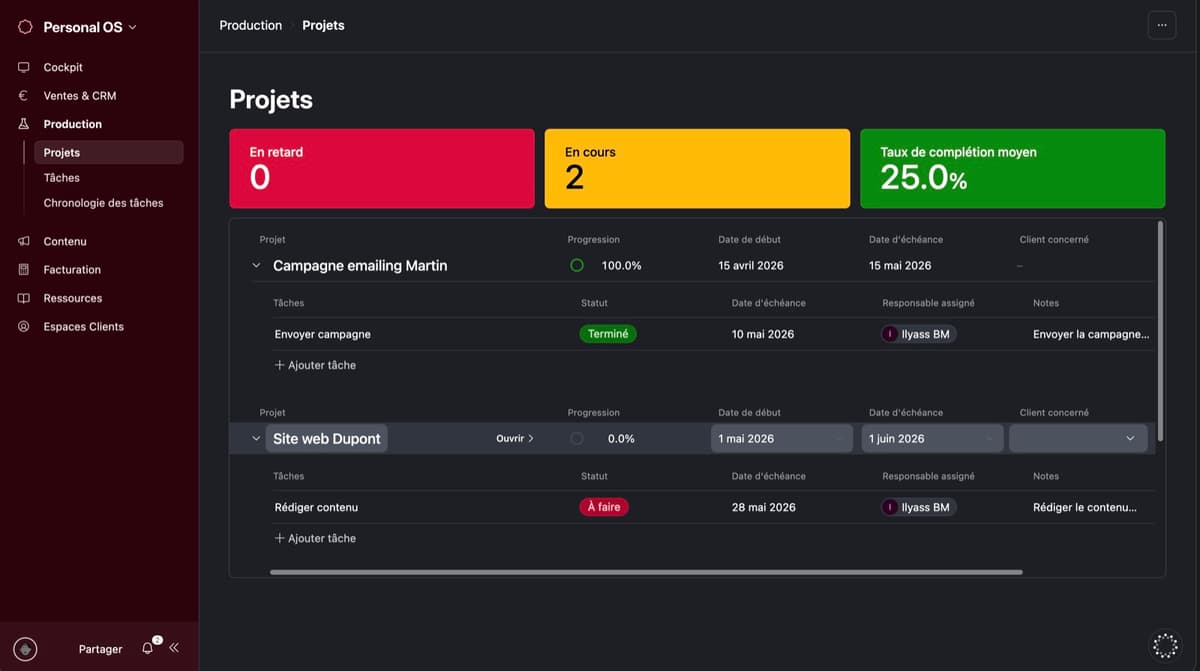The image size is (1200, 671).
Task: Click the Espaces Clients person icon
Action: click(24, 327)
